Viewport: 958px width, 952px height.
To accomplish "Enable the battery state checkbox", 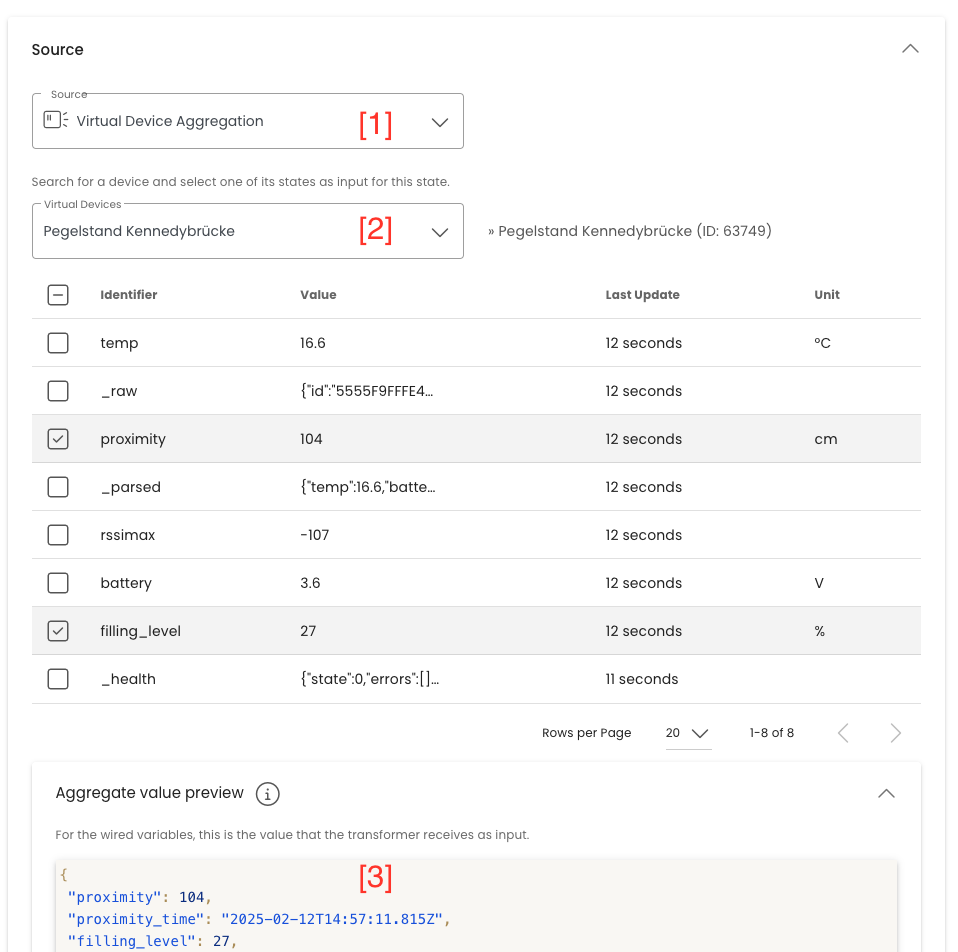I will tap(57, 582).
